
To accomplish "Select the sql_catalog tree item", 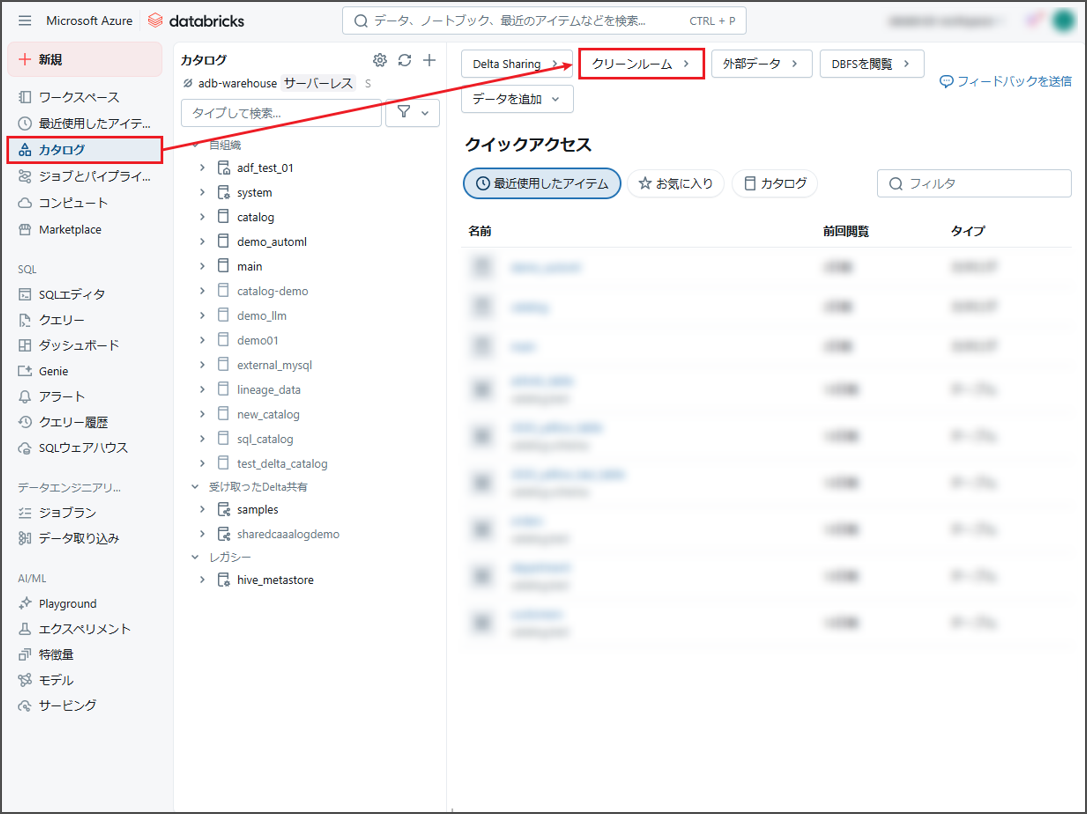I will 265,439.
